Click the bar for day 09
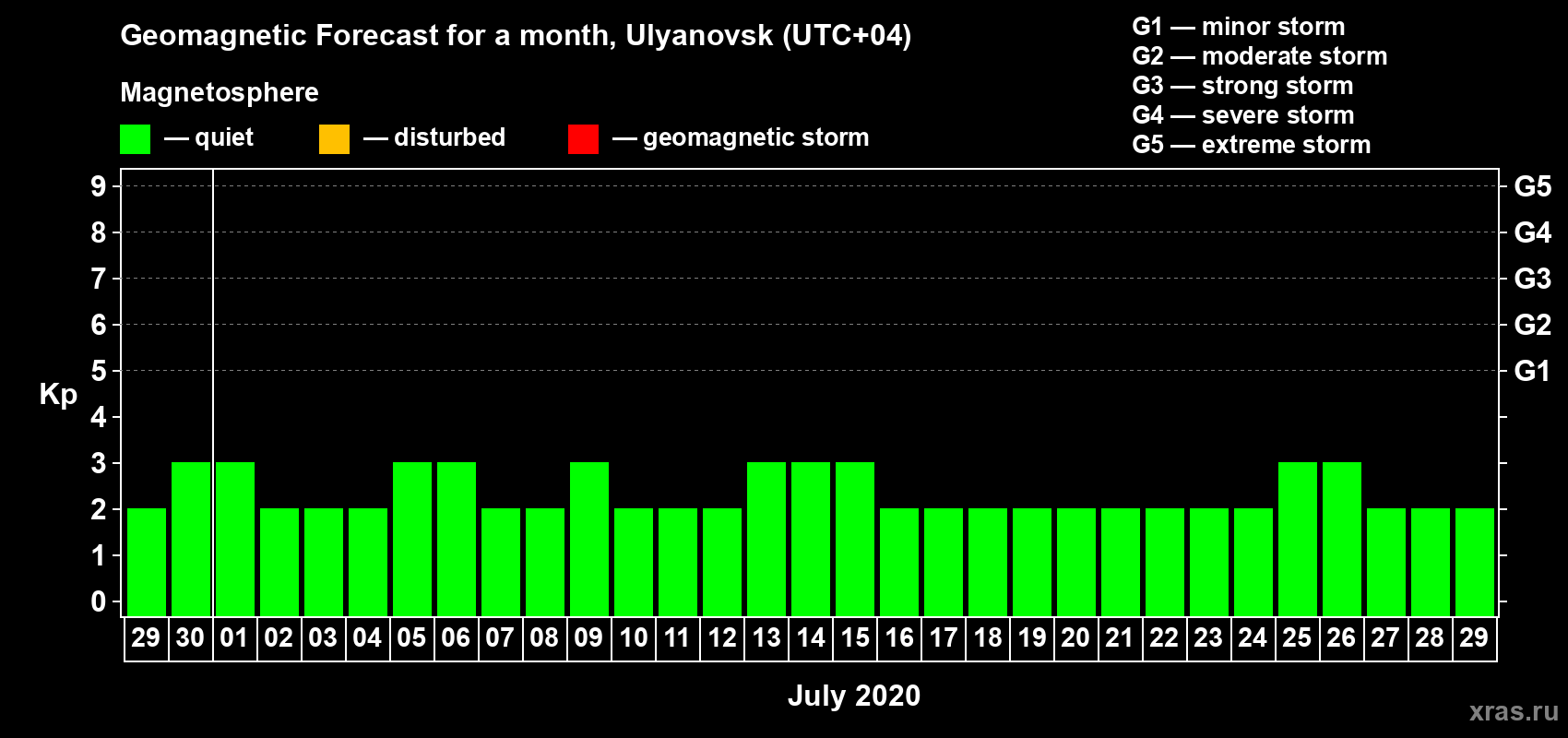The image size is (1568, 738). 589,539
